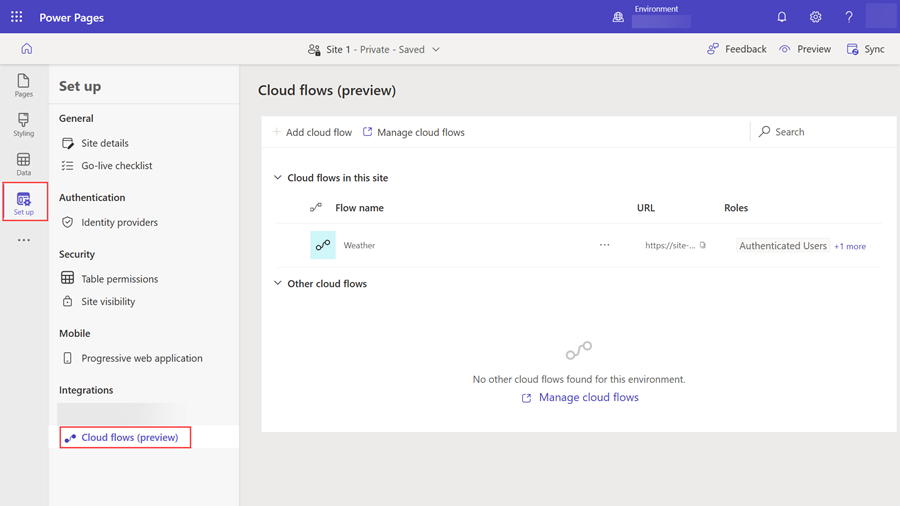Open the Pages workspace
Screen dimensions: 900x506
[24, 85]
